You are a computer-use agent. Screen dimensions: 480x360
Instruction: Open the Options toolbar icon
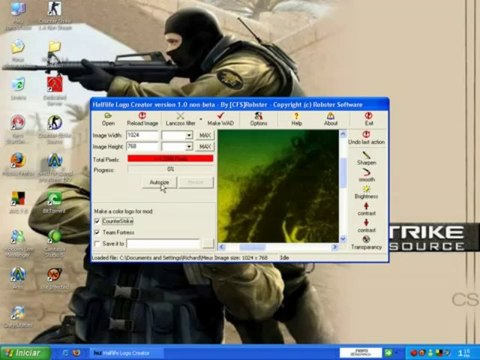(259, 119)
